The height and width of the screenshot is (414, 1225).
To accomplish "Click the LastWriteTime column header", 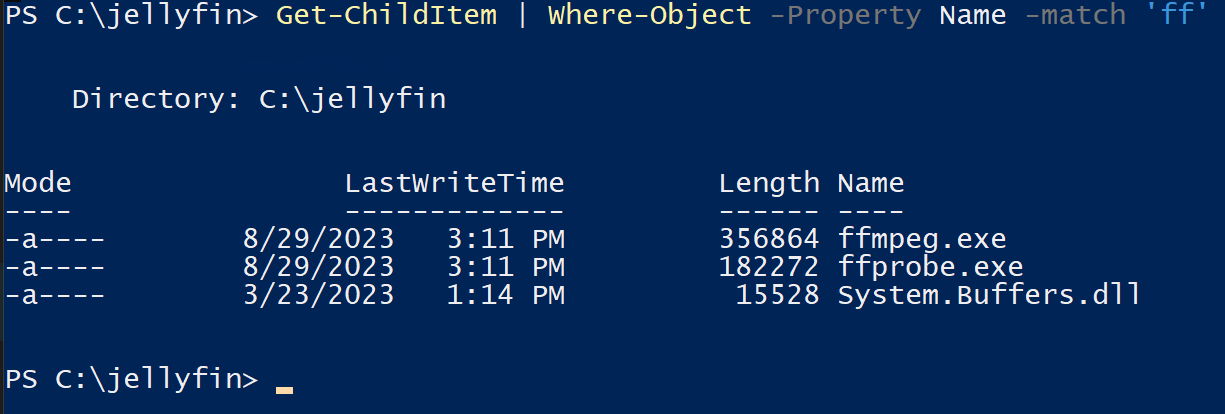I will coord(454,184).
